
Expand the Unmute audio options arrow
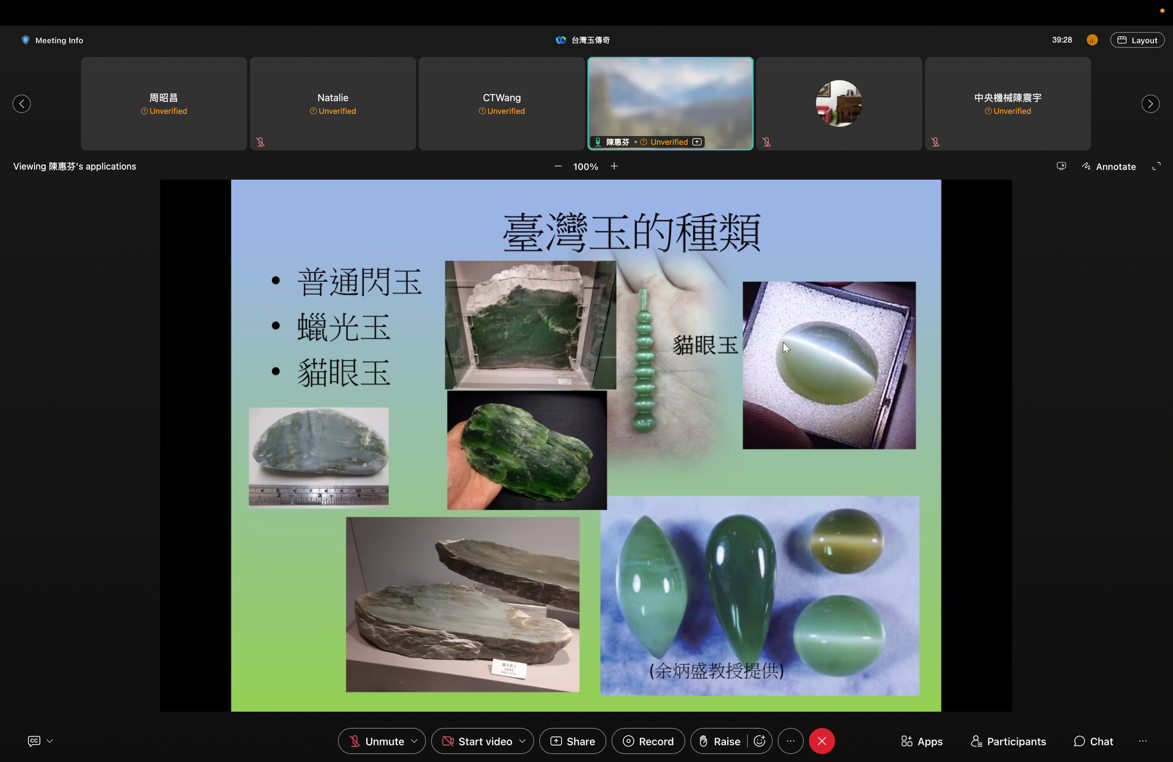pos(414,741)
